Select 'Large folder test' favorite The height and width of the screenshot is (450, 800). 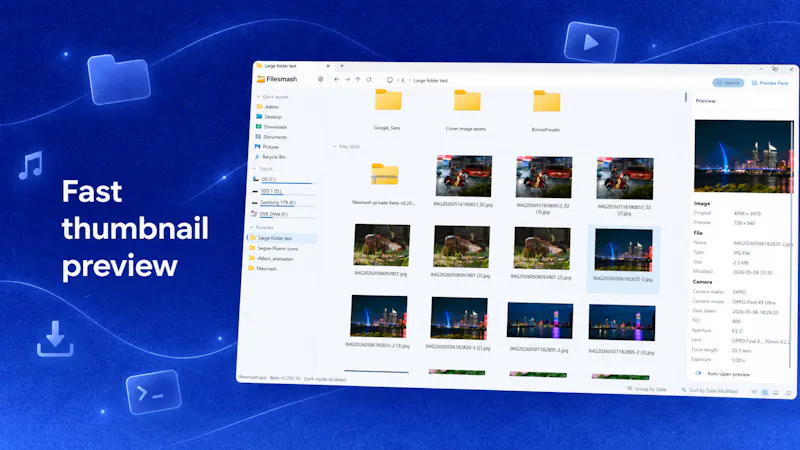click(x=282, y=238)
